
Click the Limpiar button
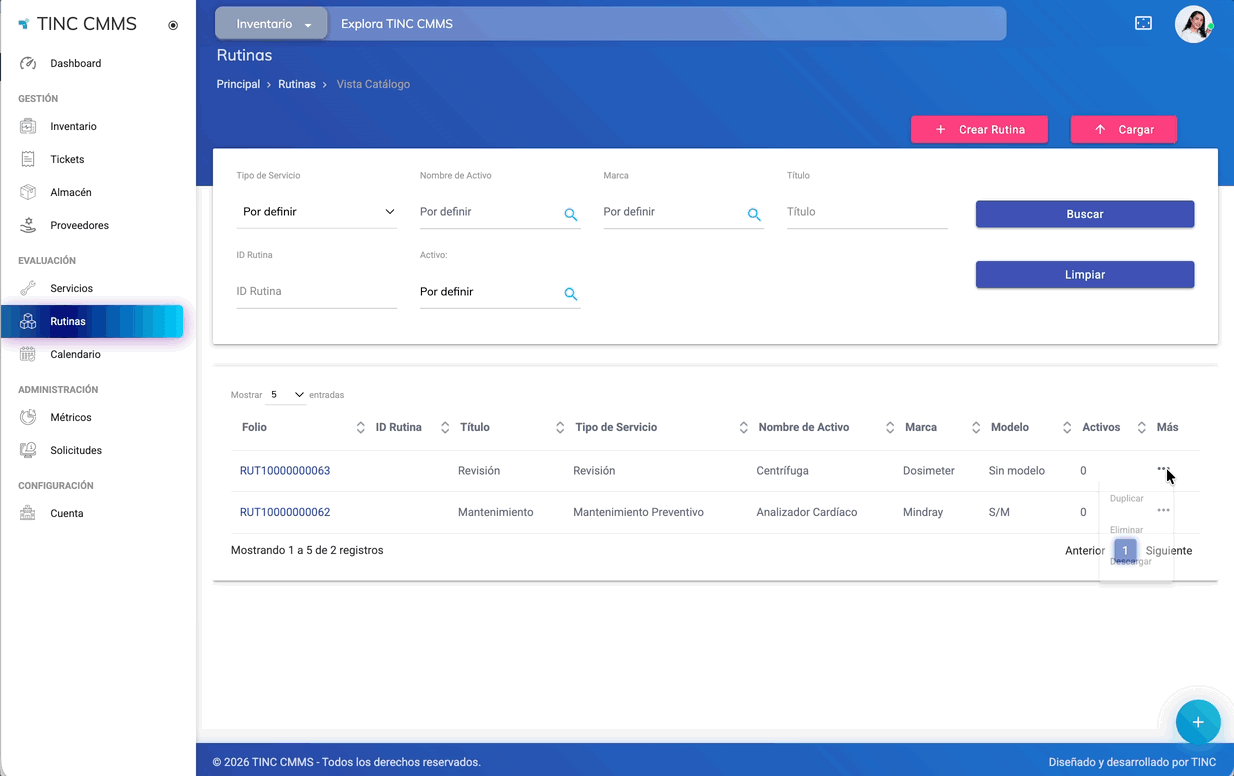(1084, 274)
